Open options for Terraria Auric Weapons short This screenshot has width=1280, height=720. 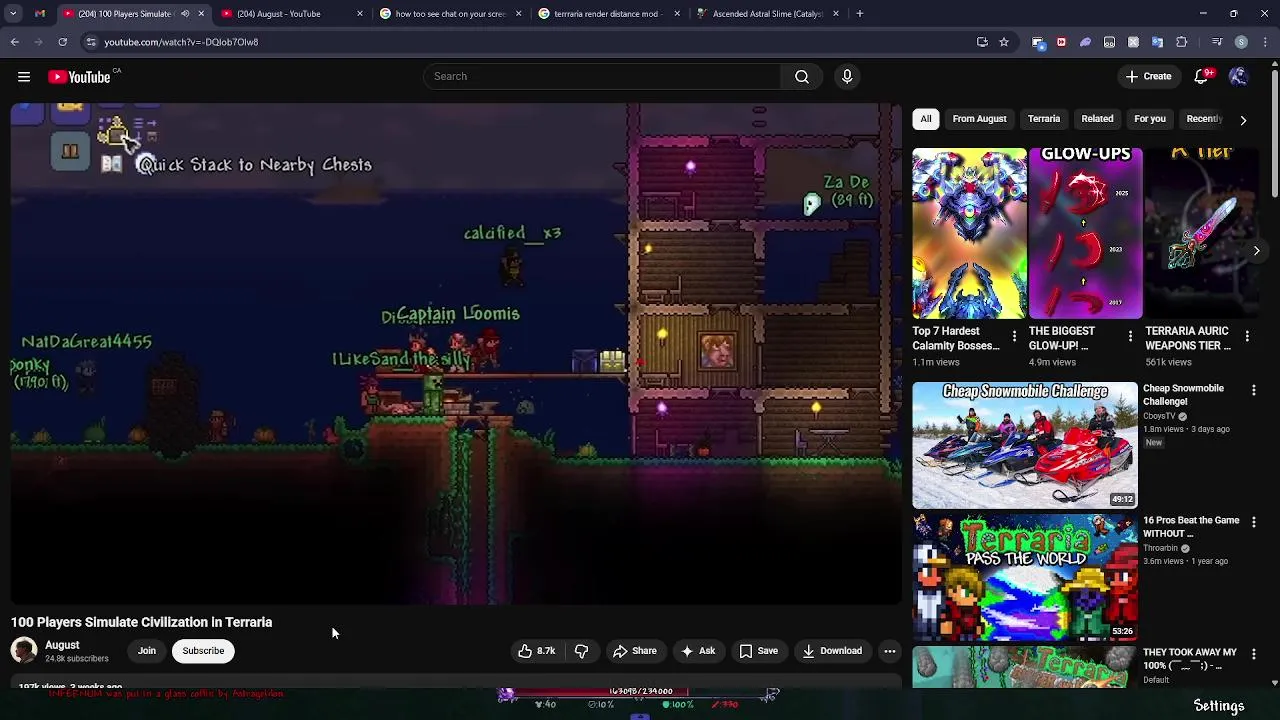coord(1246,337)
